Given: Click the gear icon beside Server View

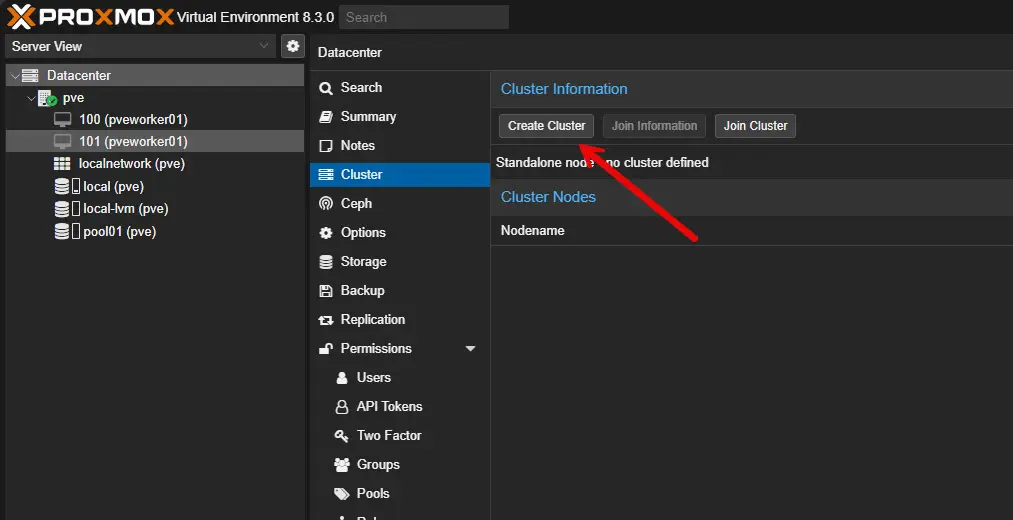Looking at the screenshot, I should [x=292, y=46].
